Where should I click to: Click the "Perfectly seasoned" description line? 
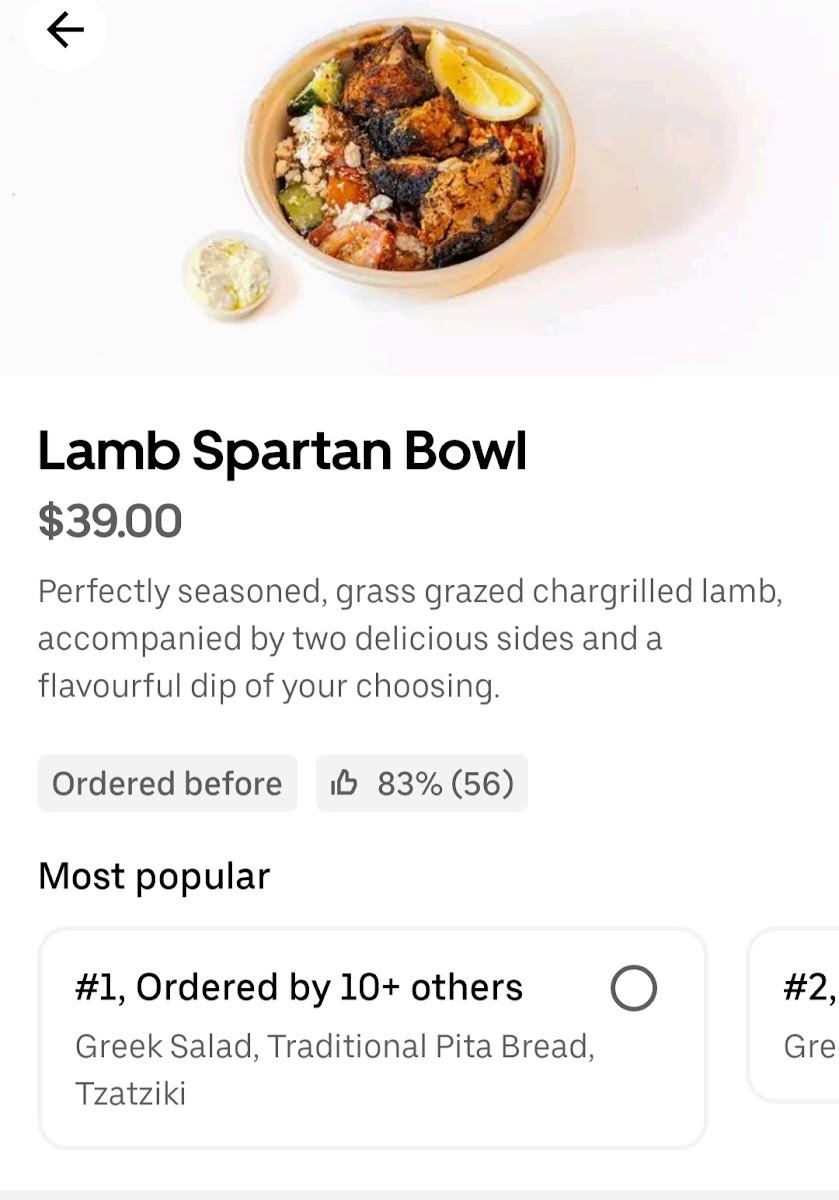pos(409,591)
